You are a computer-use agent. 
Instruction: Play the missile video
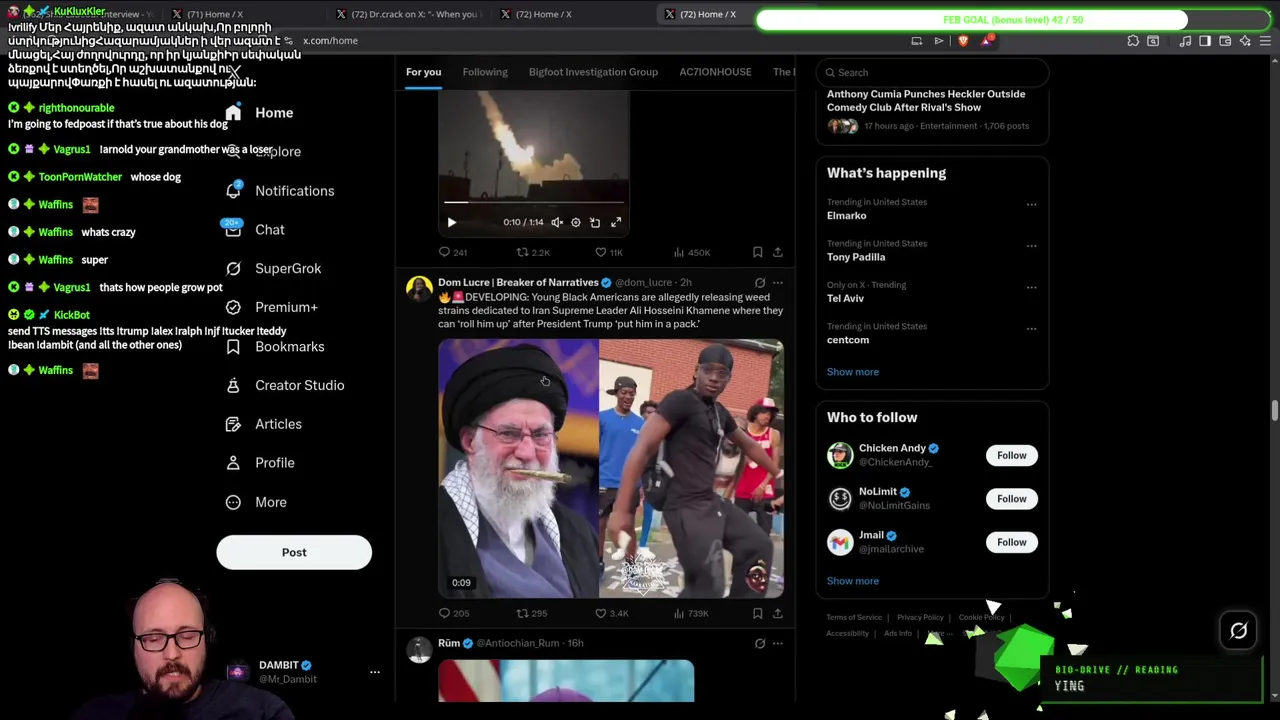pos(451,222)
